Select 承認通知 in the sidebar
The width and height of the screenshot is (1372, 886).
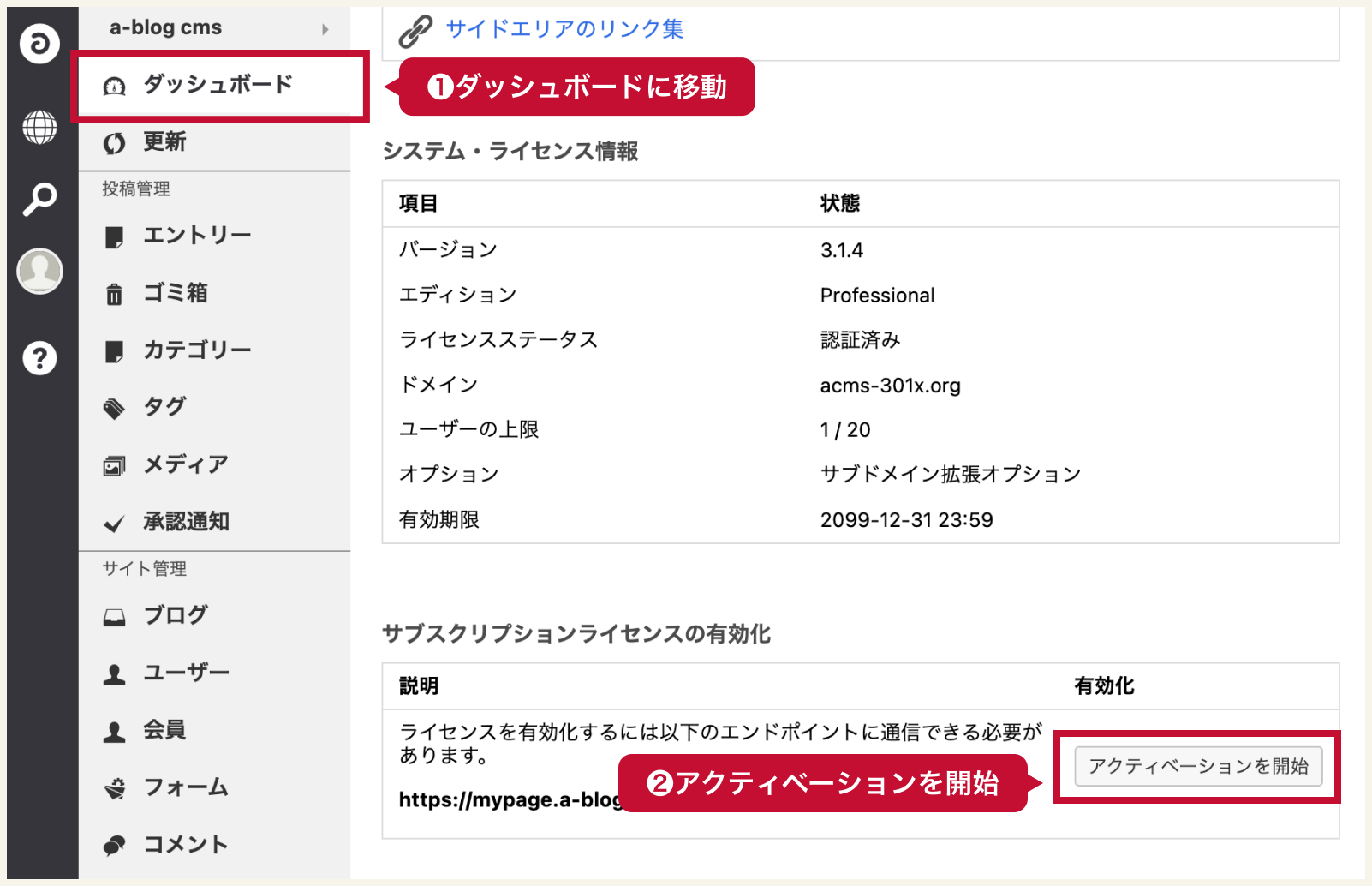pyautogui.click(x=186, y=521)
